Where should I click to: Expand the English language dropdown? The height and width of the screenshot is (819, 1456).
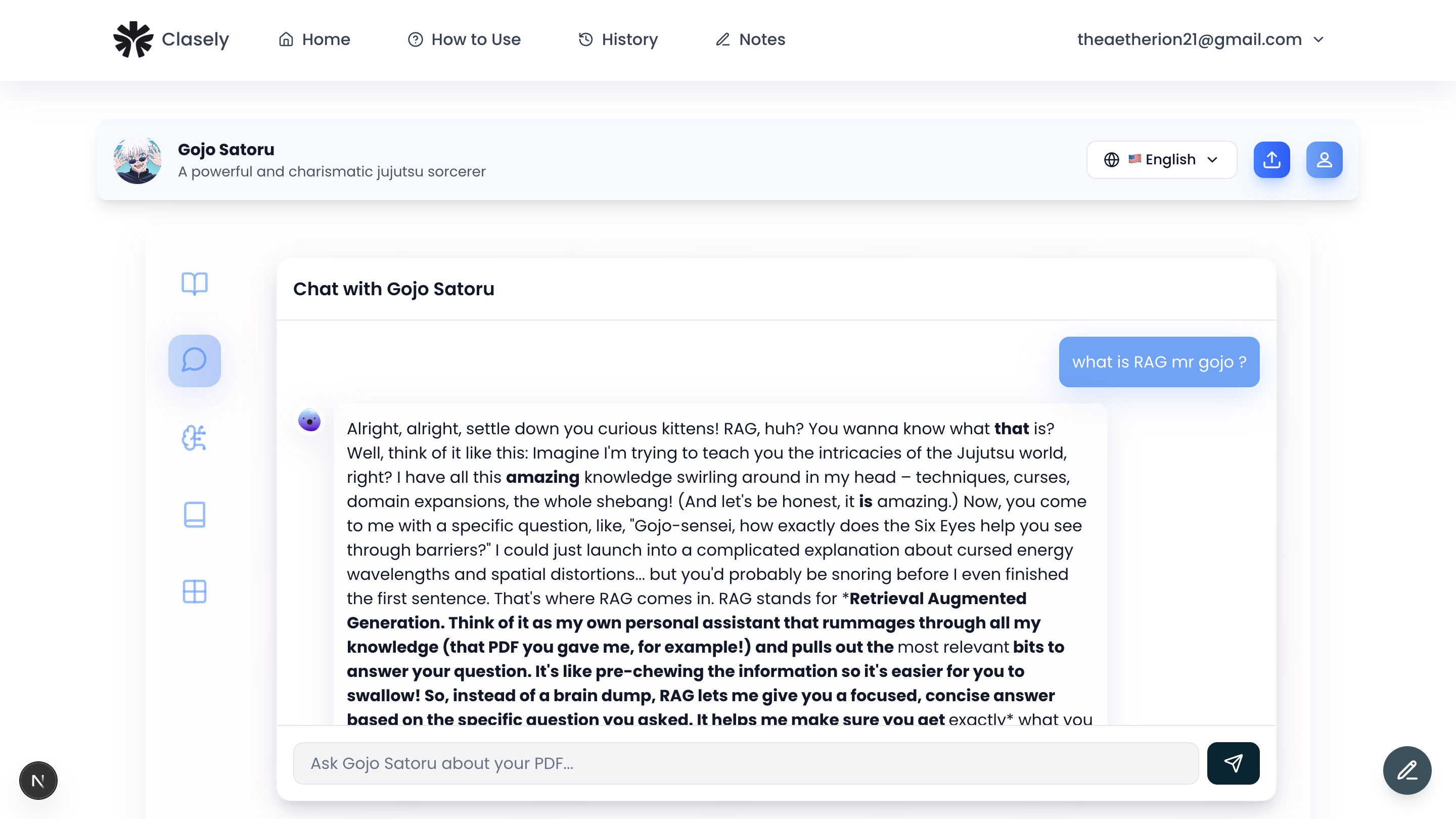[x=1162, y=159]
